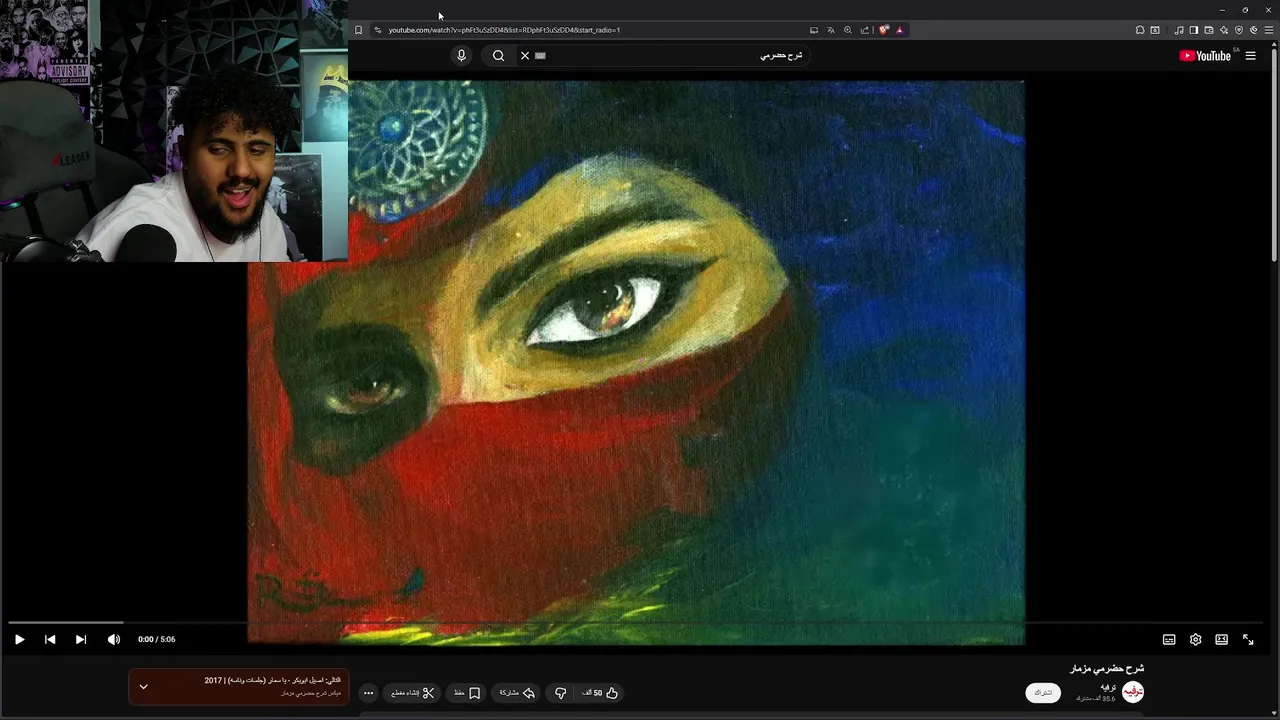
Task: Submit search with magnifier icon
Action: pyautogui.click(x=498, y=55)
